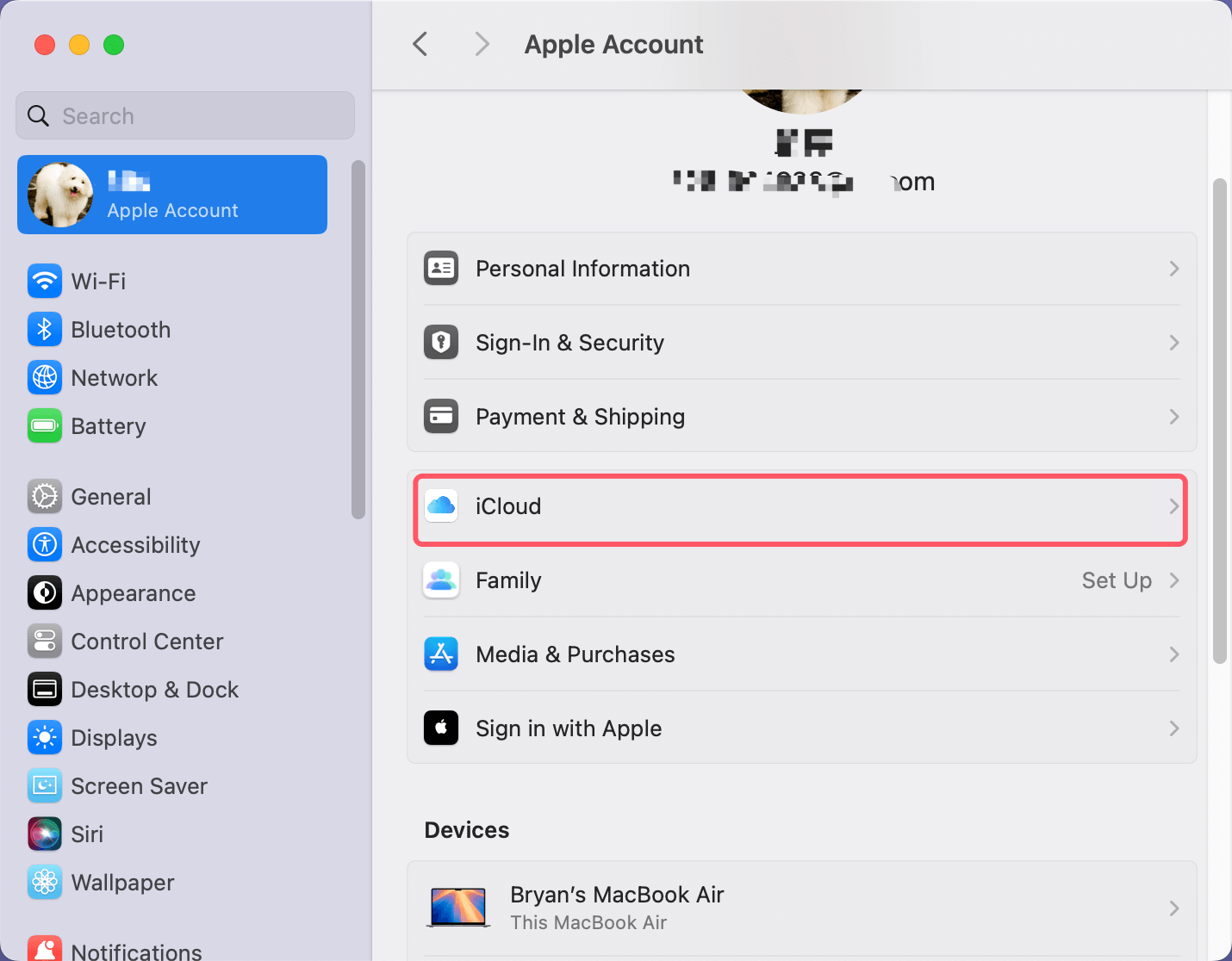This screenshot has height=961, width=1232.
Task: Open Bluetooth settings from the sidebar
Action: (45, 329)
